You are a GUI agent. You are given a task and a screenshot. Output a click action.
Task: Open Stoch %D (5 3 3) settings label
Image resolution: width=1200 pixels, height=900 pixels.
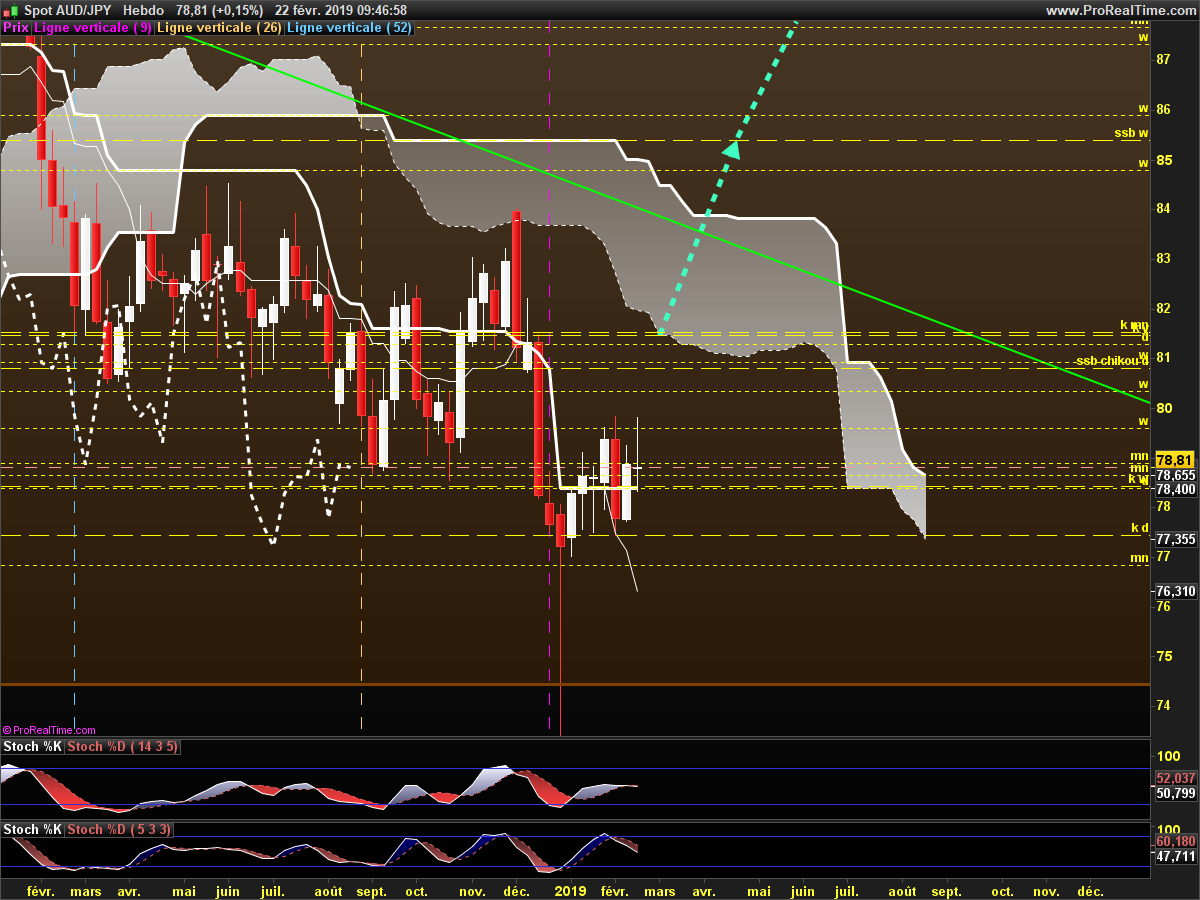[x=119, y=830]
